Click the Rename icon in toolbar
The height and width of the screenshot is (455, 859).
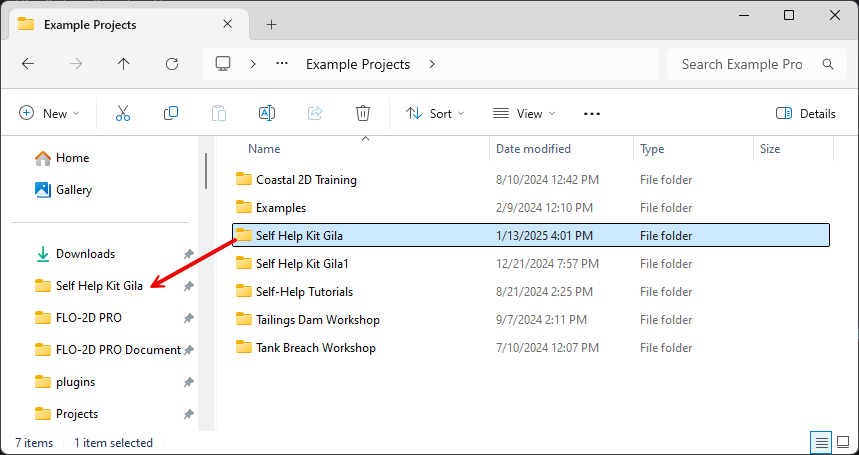click(x=267, y=114)
